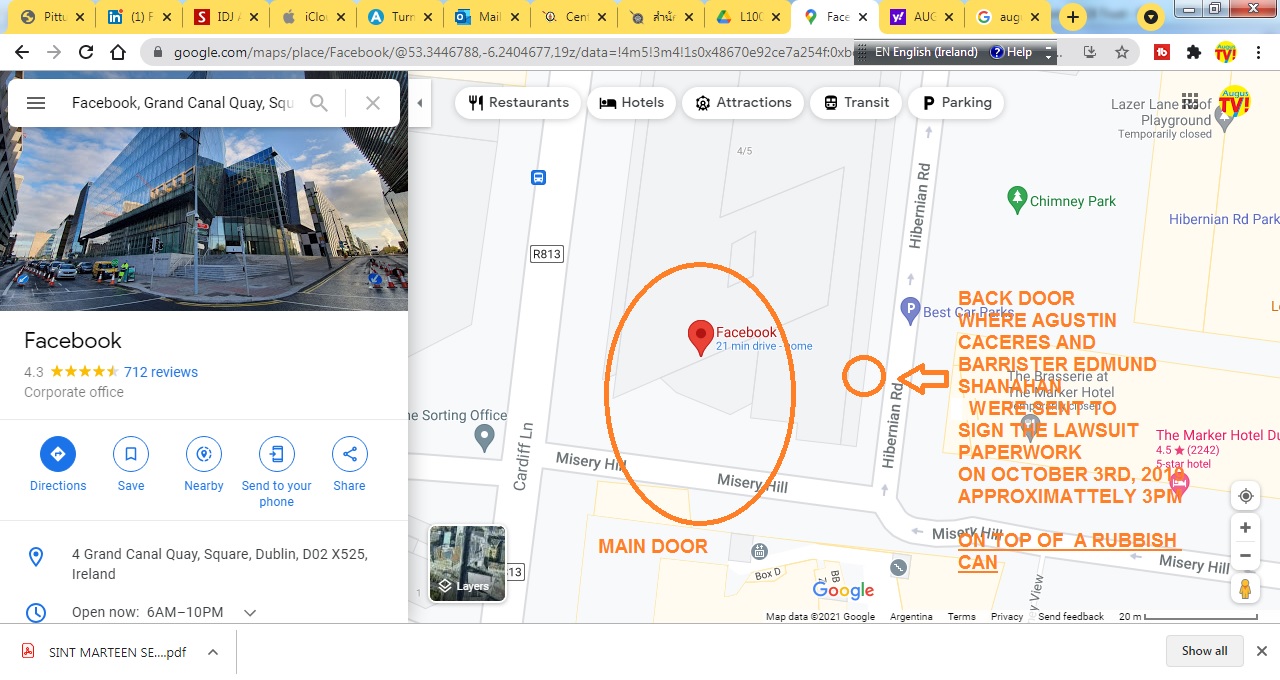Save the Facebook place
1280x680 pixels.
(131, 465)
